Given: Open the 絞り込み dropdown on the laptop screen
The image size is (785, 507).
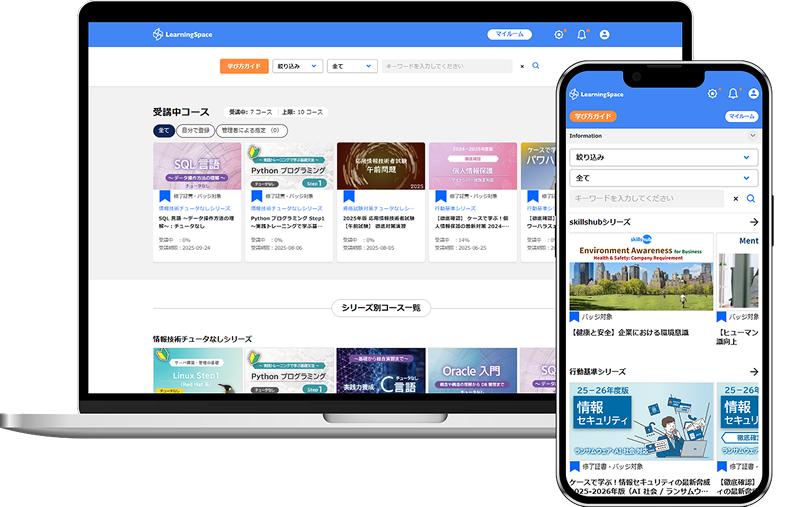Looking at the screenshot, I should tap(297, 66).
